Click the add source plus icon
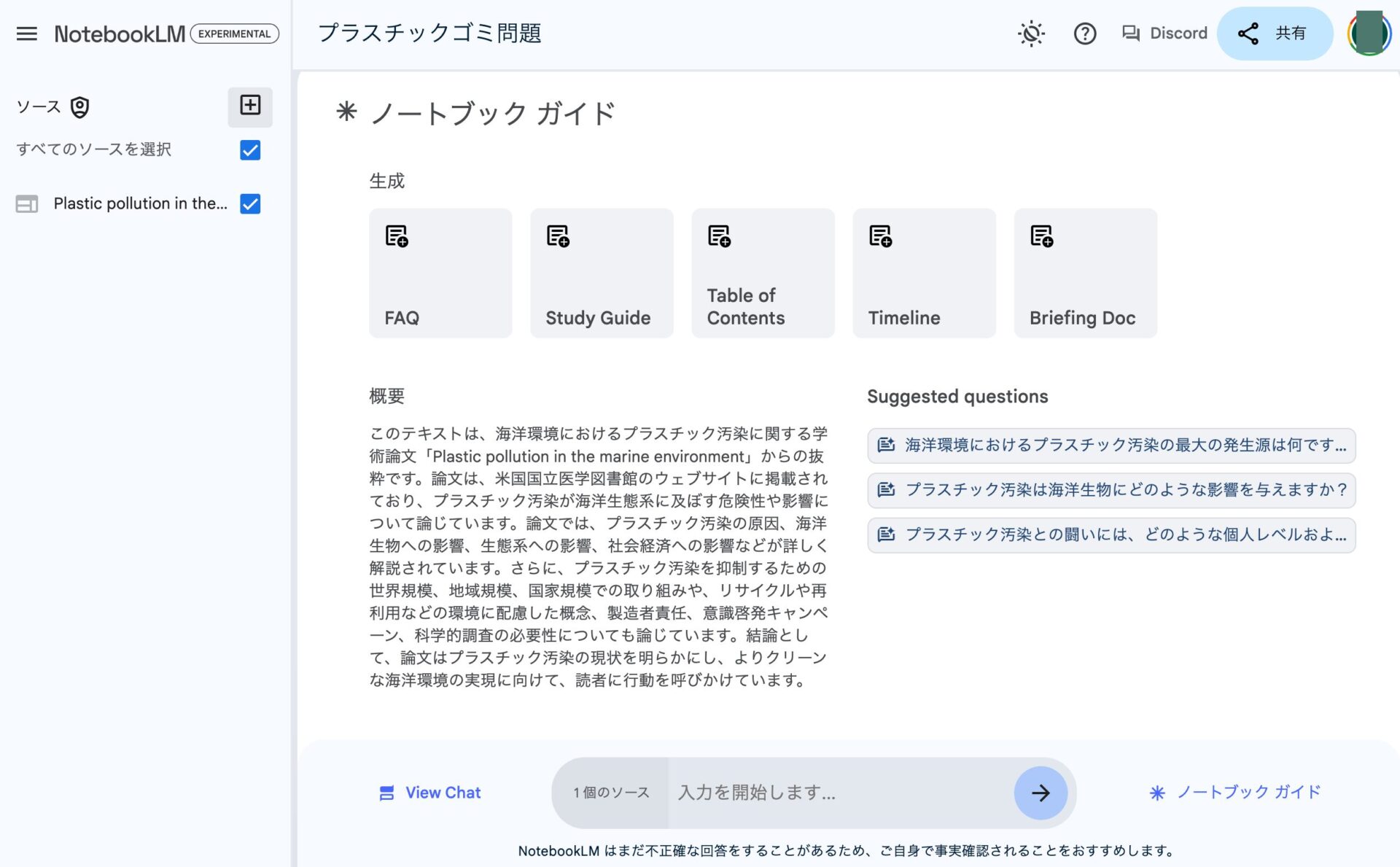 250,106
